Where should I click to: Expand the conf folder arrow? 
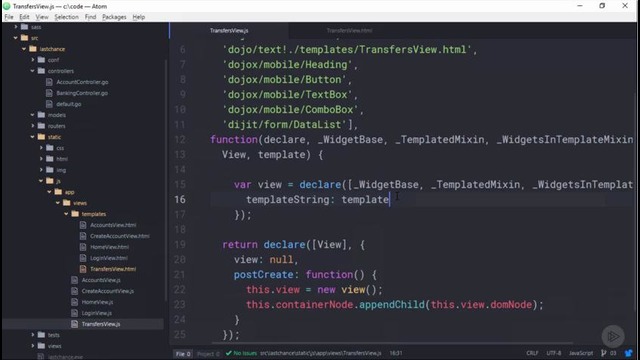[x=33, y=60]
